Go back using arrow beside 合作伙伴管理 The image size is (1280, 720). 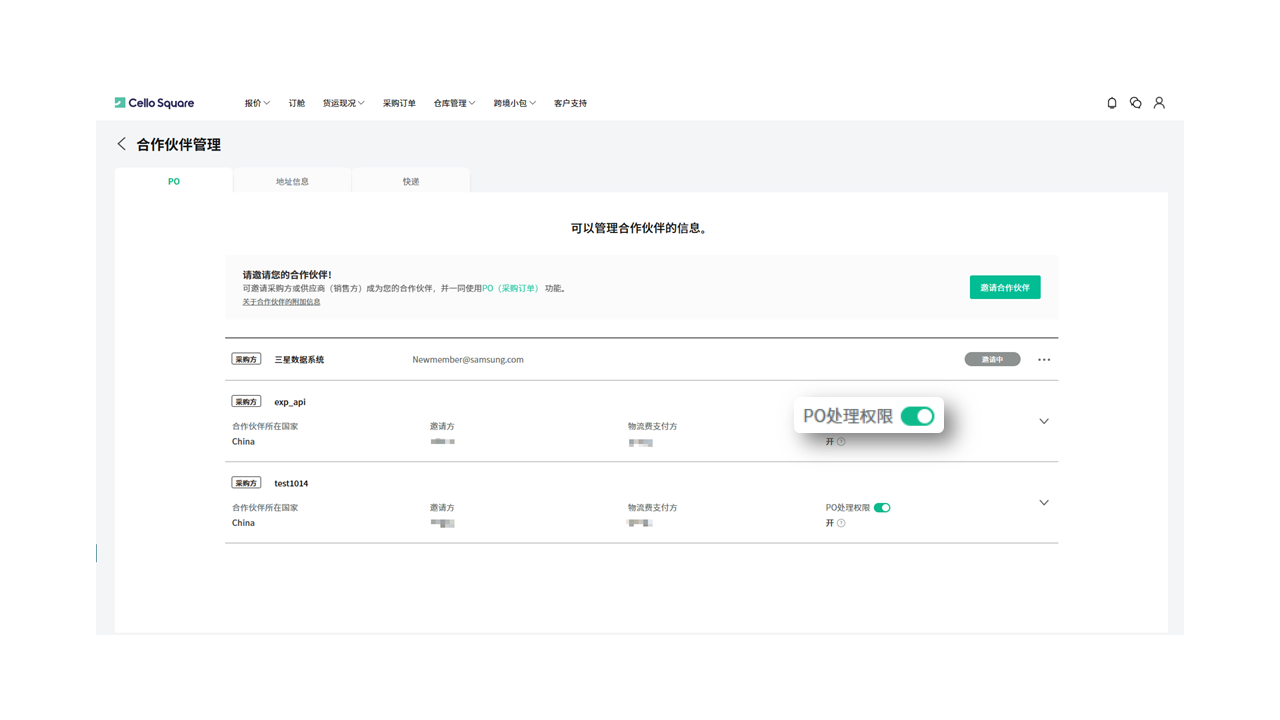[122, 144]
